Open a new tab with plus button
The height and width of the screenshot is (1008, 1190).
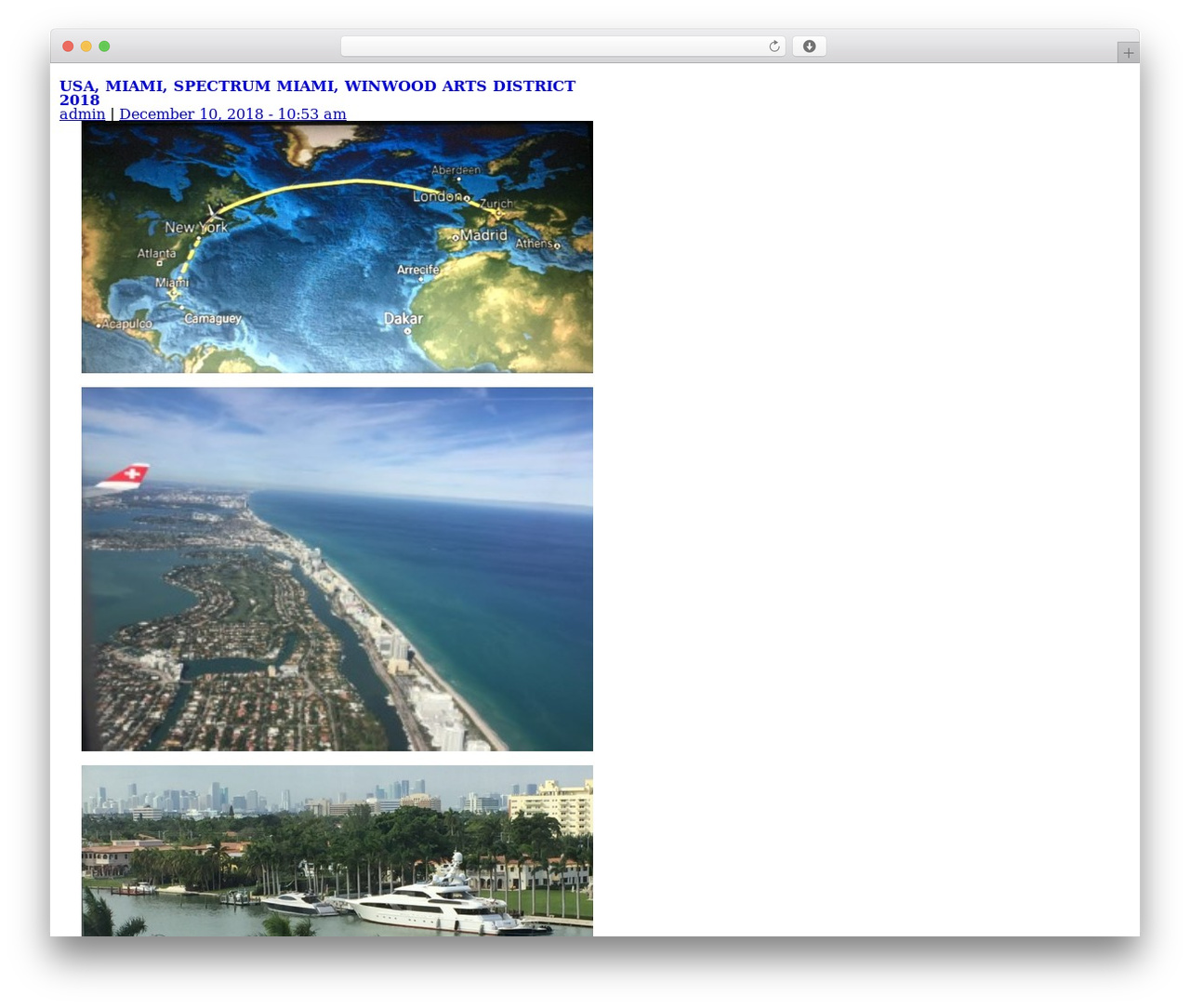point(1128,53)
